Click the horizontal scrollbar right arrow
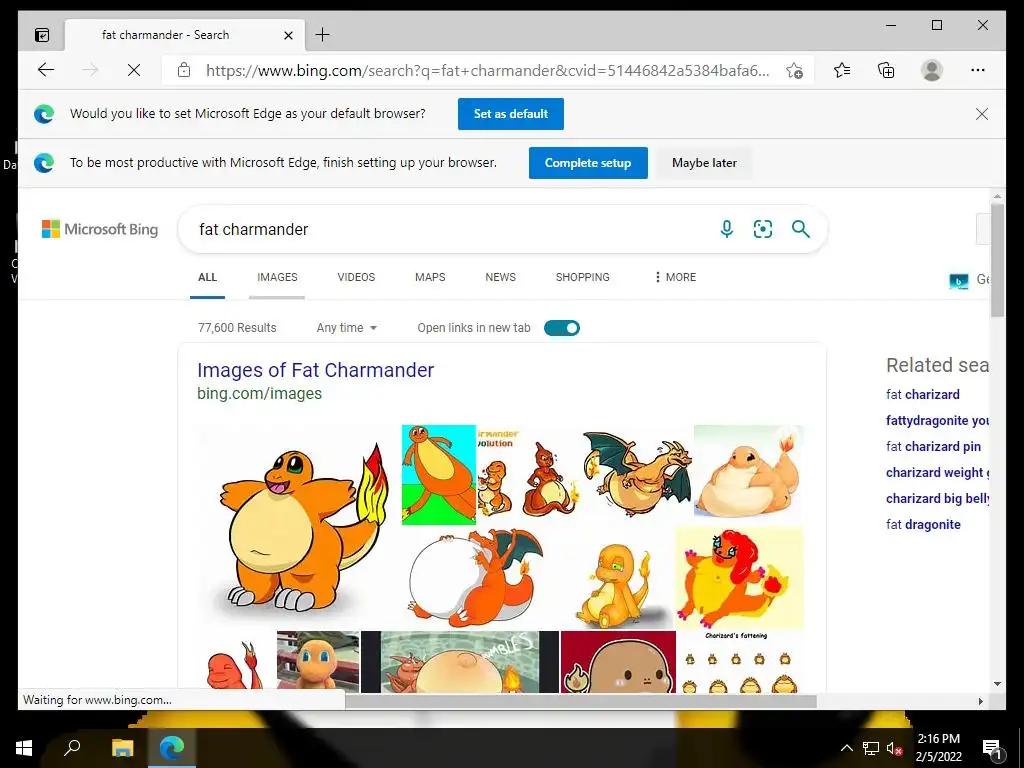 pyautogui.click(x=980, y=701)
